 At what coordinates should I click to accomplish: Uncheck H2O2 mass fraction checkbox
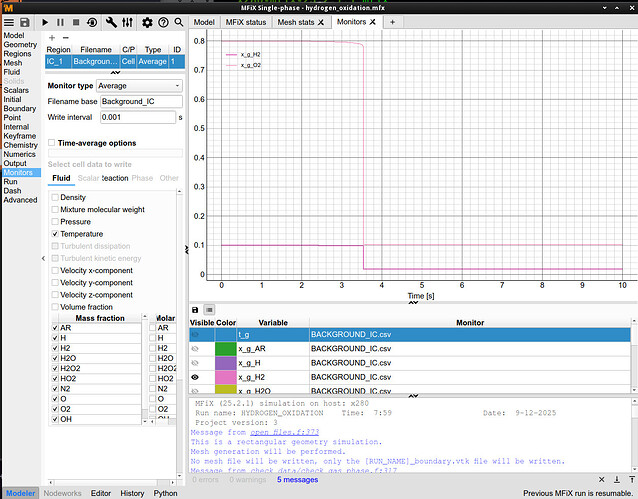tap(55, 368)
